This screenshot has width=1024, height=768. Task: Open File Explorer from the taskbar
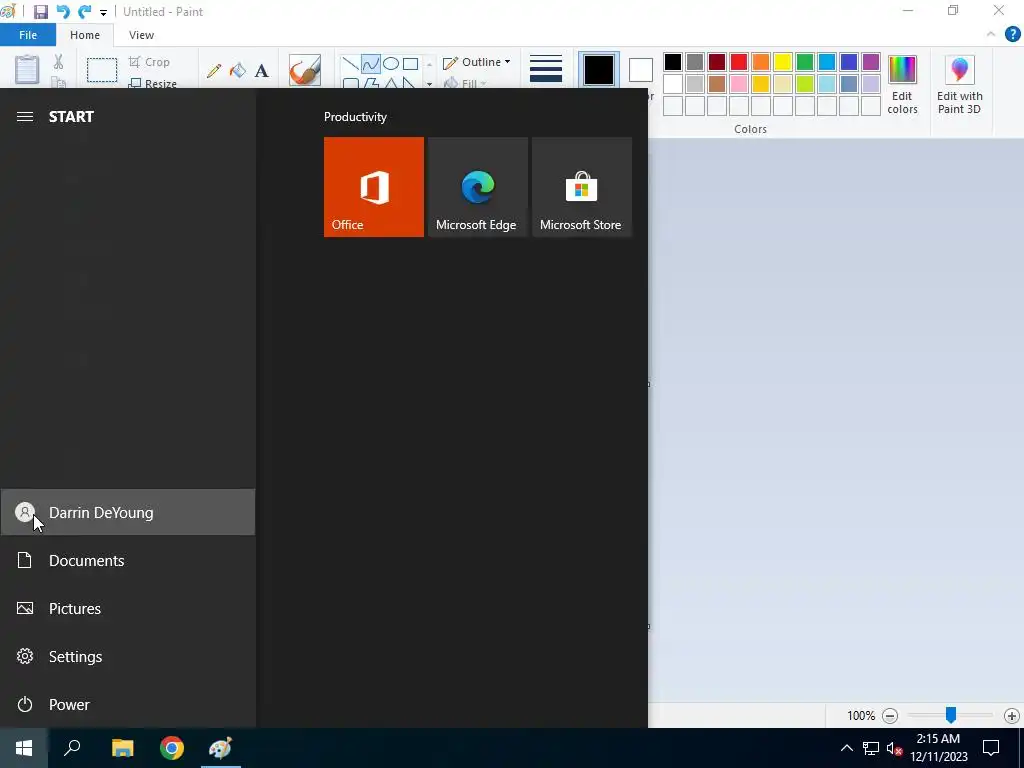[x=122, y=748]
